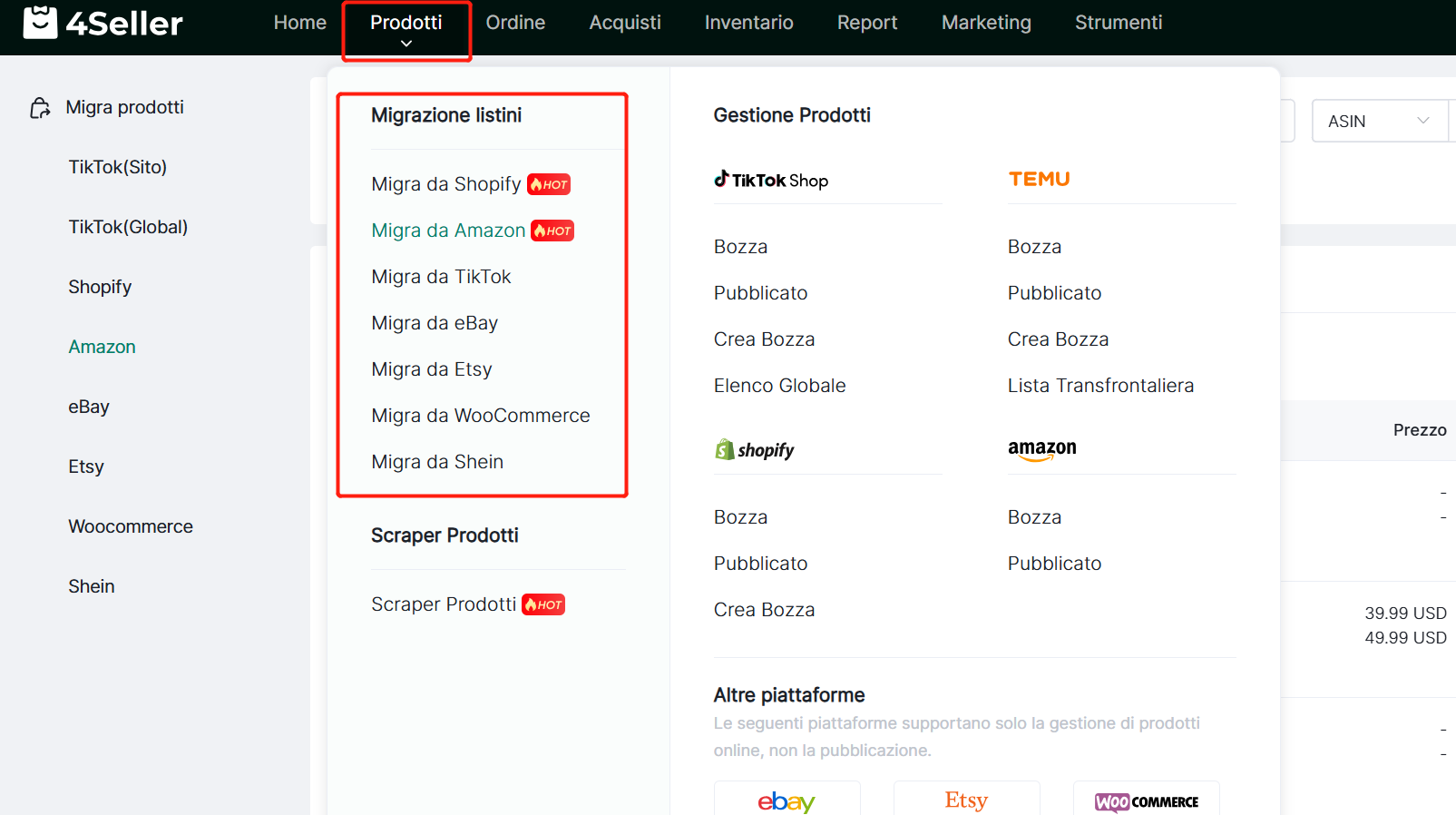Open the Report menu
This screenshot has height=815, width=1456.
click(867, 23)
